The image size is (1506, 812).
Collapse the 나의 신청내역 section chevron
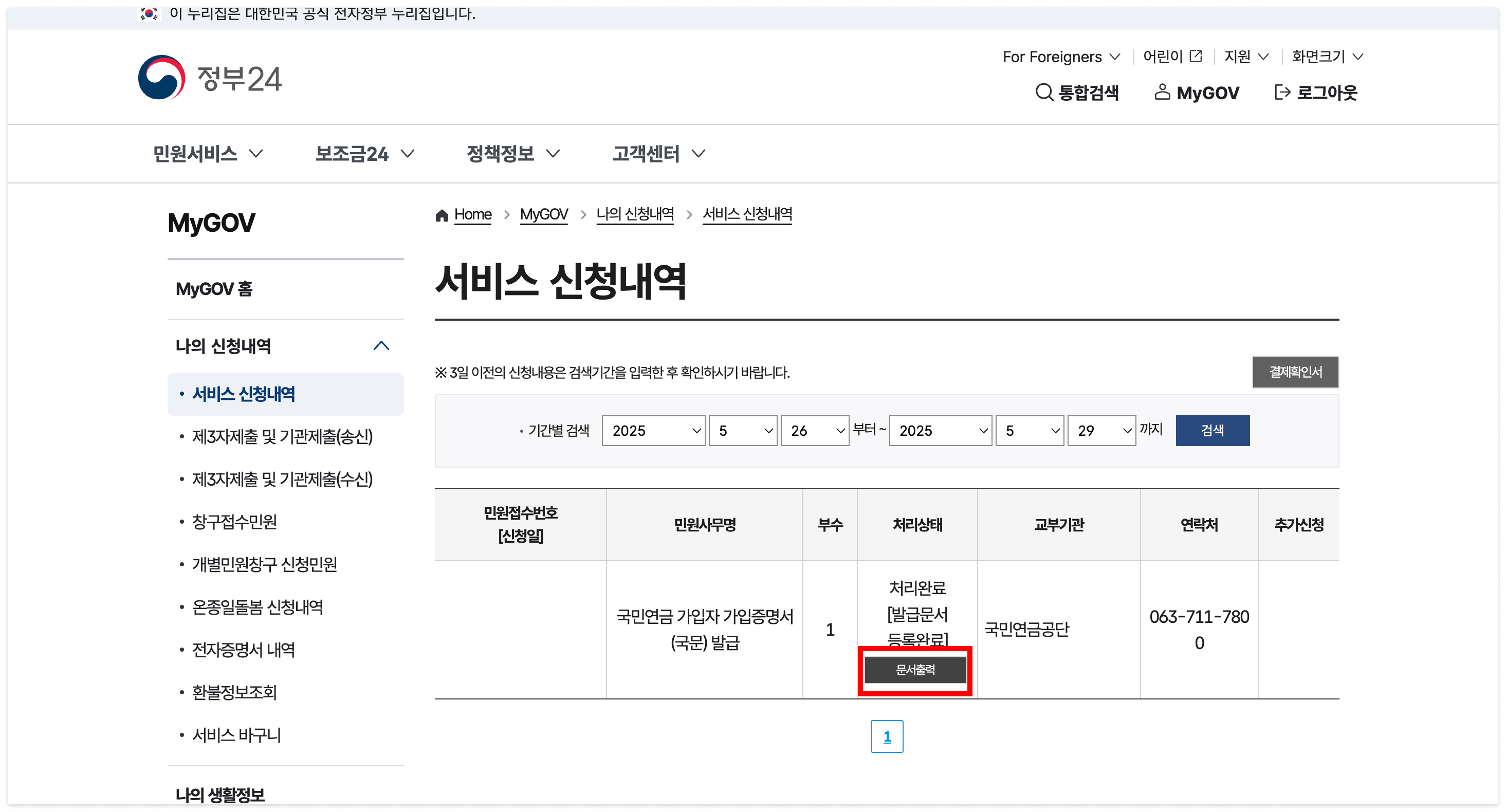(x=381, y=345)
